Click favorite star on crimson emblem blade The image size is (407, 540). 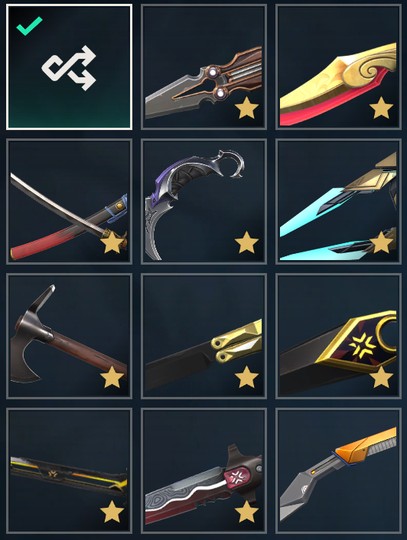247,511
